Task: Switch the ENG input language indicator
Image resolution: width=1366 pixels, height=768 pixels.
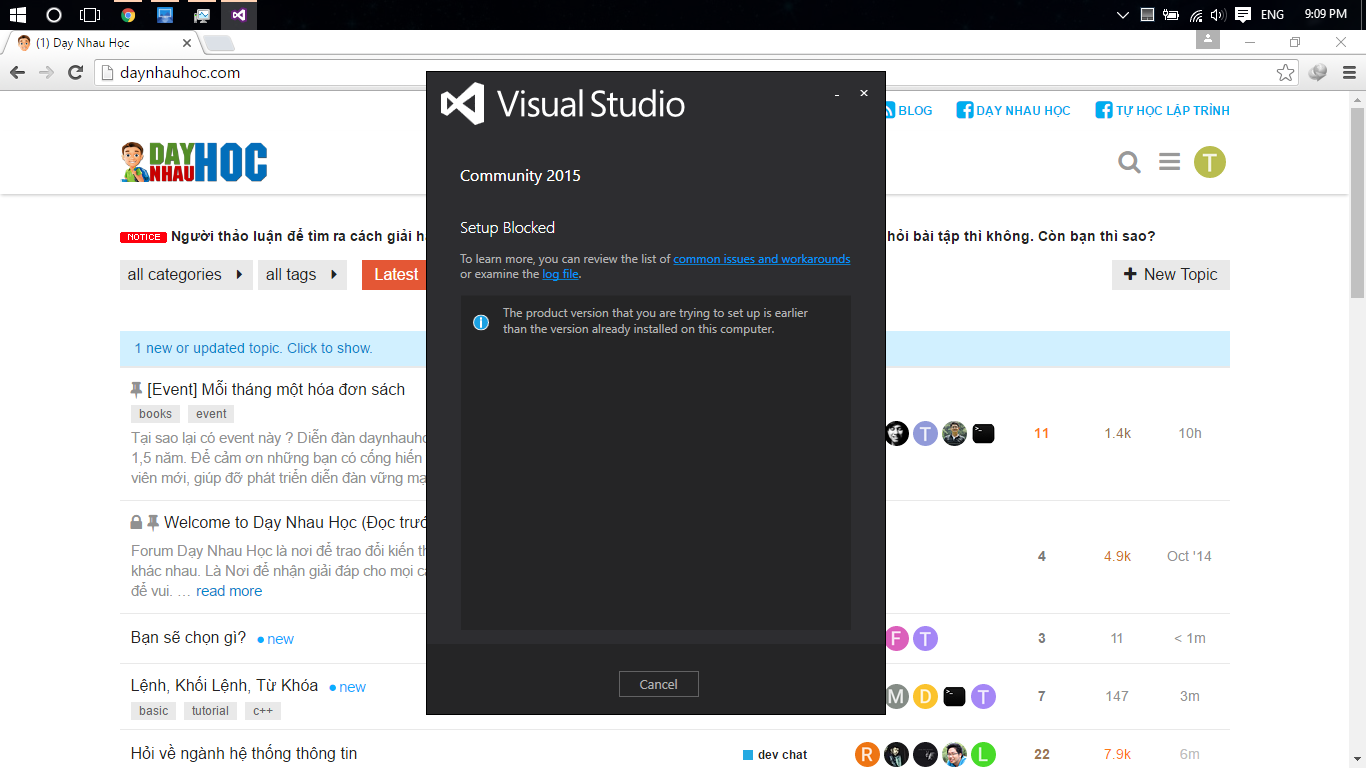Action: [1272, 15]
